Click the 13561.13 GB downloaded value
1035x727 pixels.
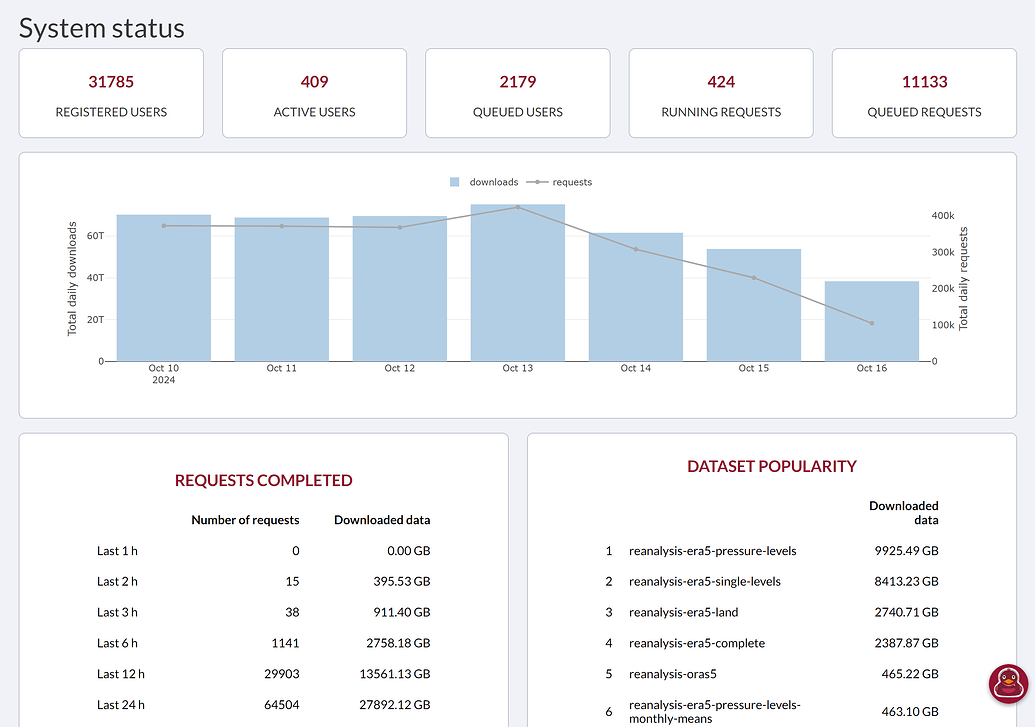pos(395,674)
